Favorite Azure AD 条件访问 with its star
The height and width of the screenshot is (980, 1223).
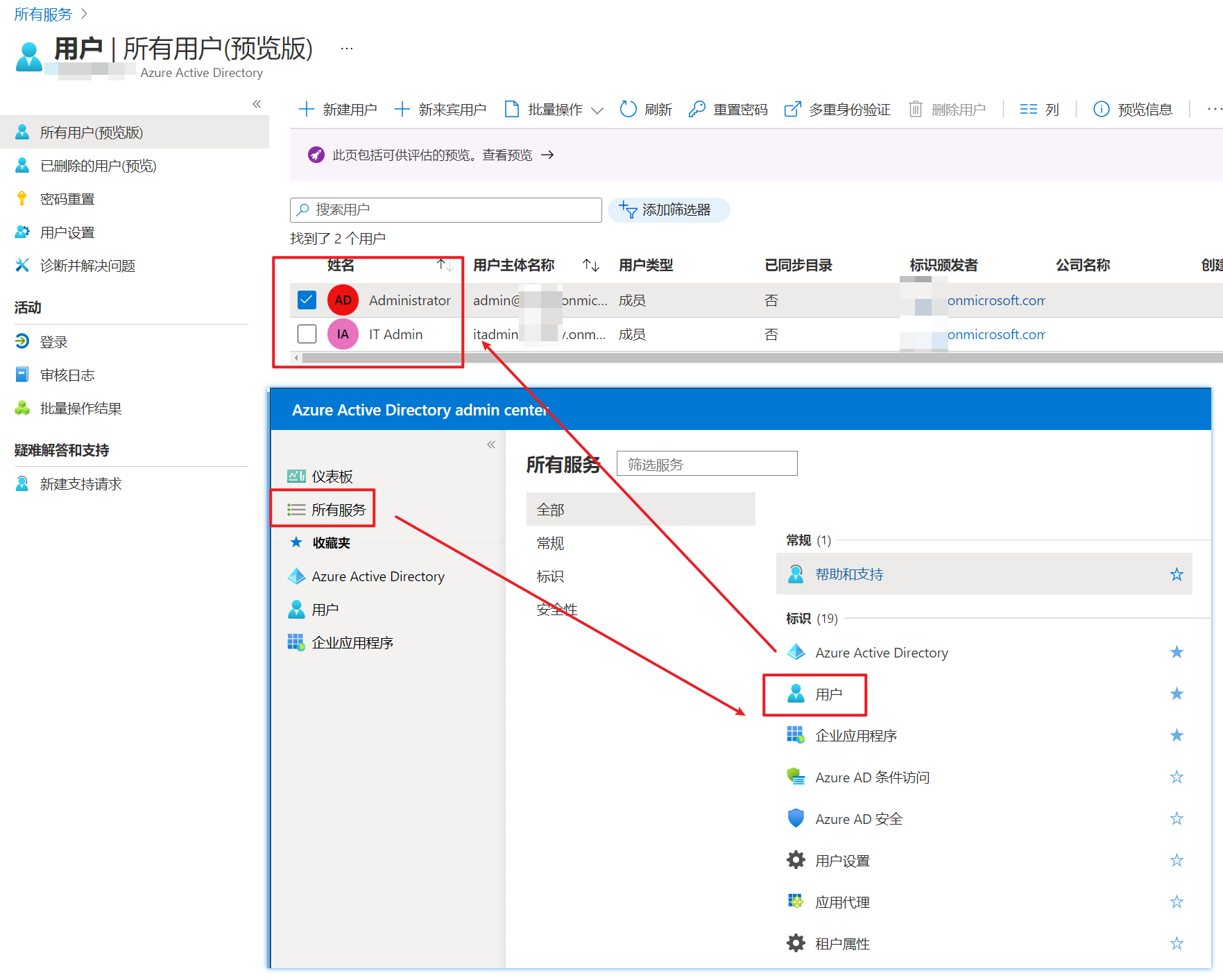coord(1177,777)
